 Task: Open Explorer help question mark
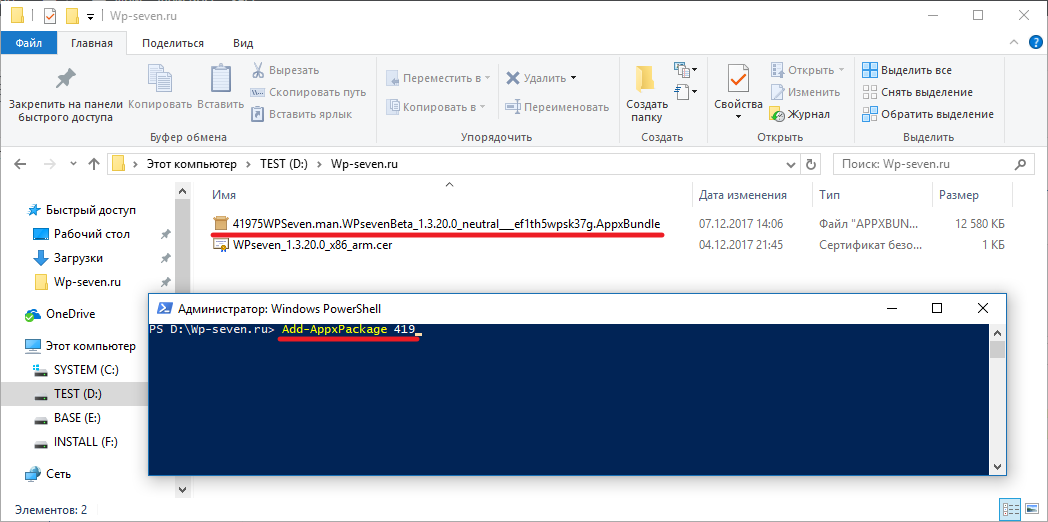pyautogui.click(x=1034, y=43)
